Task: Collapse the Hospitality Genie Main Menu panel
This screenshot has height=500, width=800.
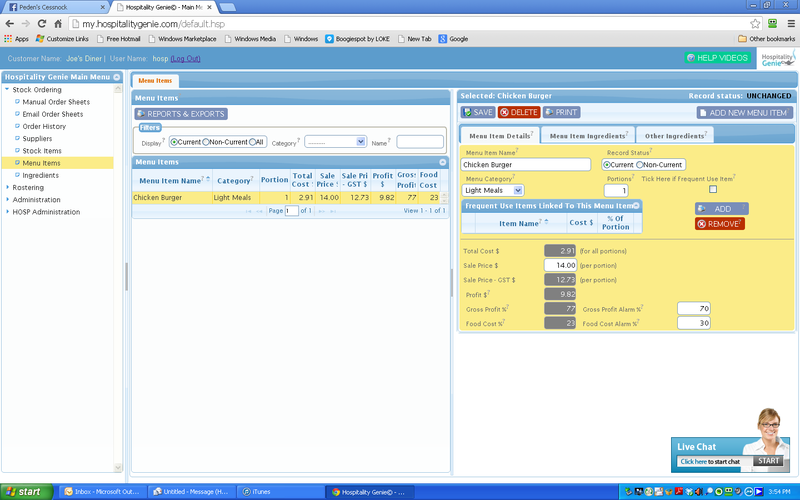Action: click(x=117, y=77)
